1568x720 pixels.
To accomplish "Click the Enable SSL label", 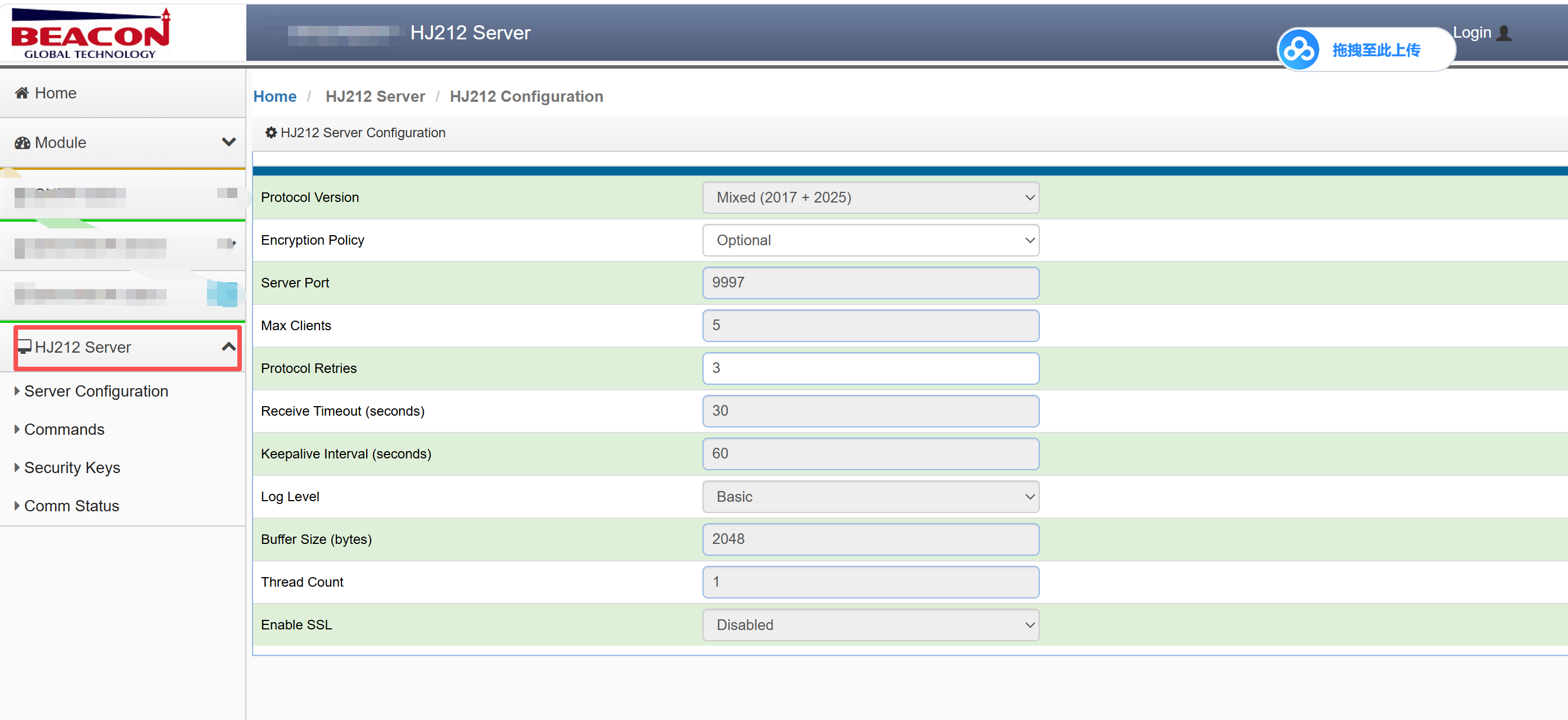I will [x=296, y=625].
